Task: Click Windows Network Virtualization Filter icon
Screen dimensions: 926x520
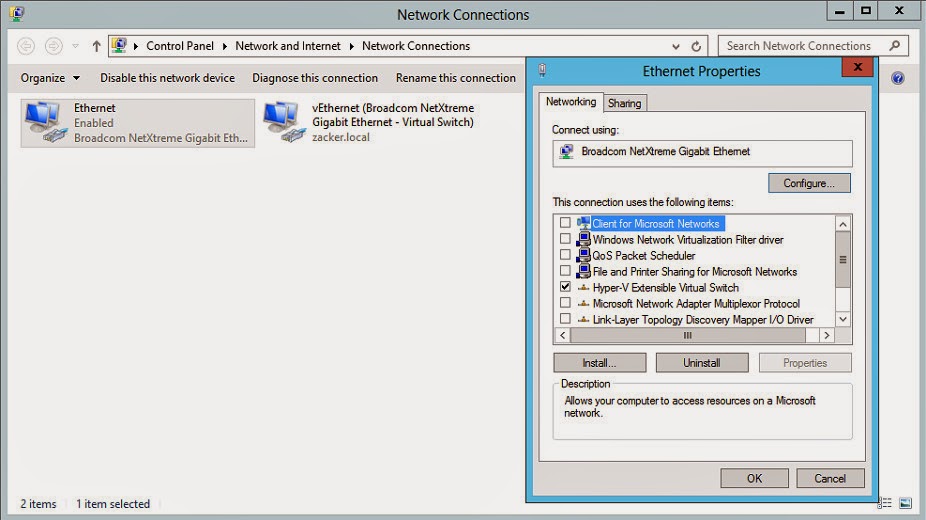Action: click(x=583, y=239)
